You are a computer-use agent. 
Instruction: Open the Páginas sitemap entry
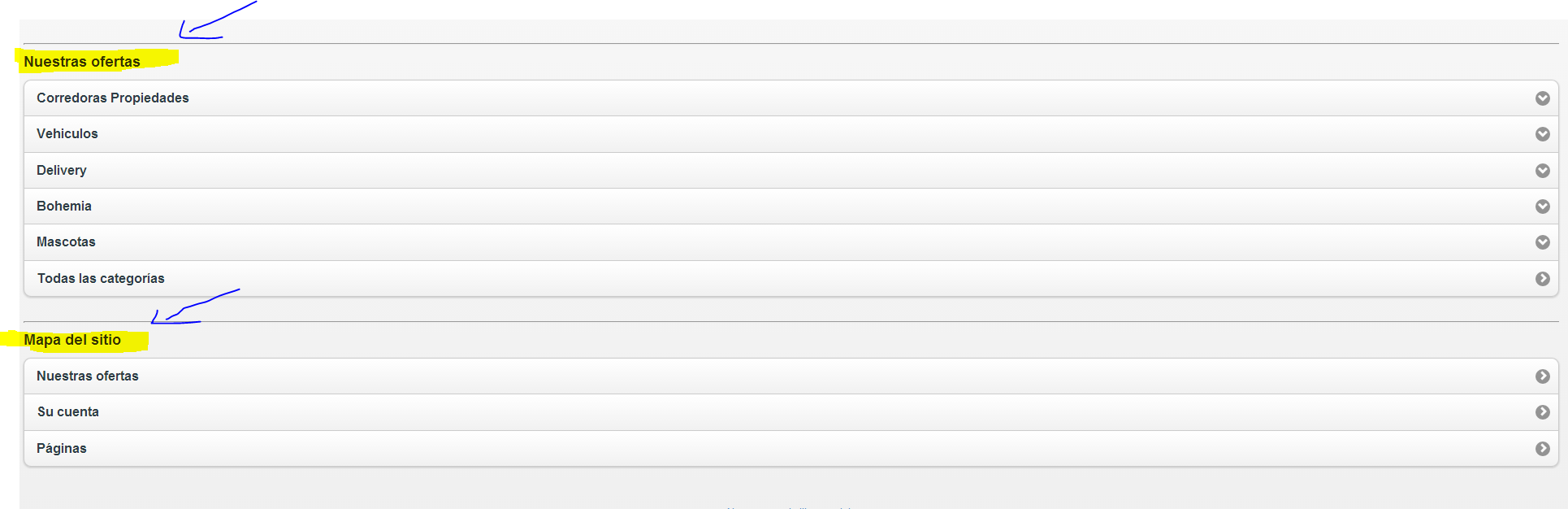coord(791,449)
